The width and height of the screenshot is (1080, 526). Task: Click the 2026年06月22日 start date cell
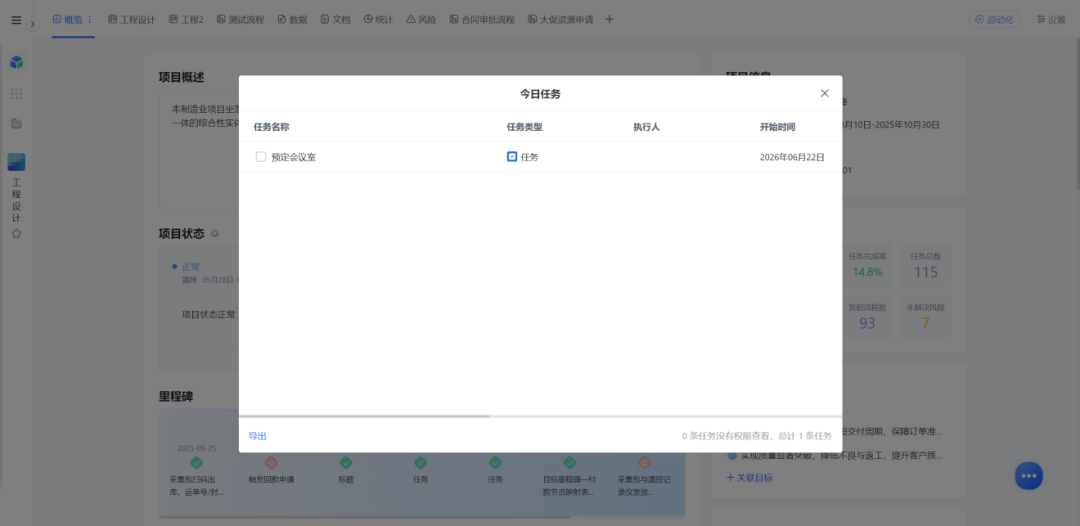coord(792,157)
